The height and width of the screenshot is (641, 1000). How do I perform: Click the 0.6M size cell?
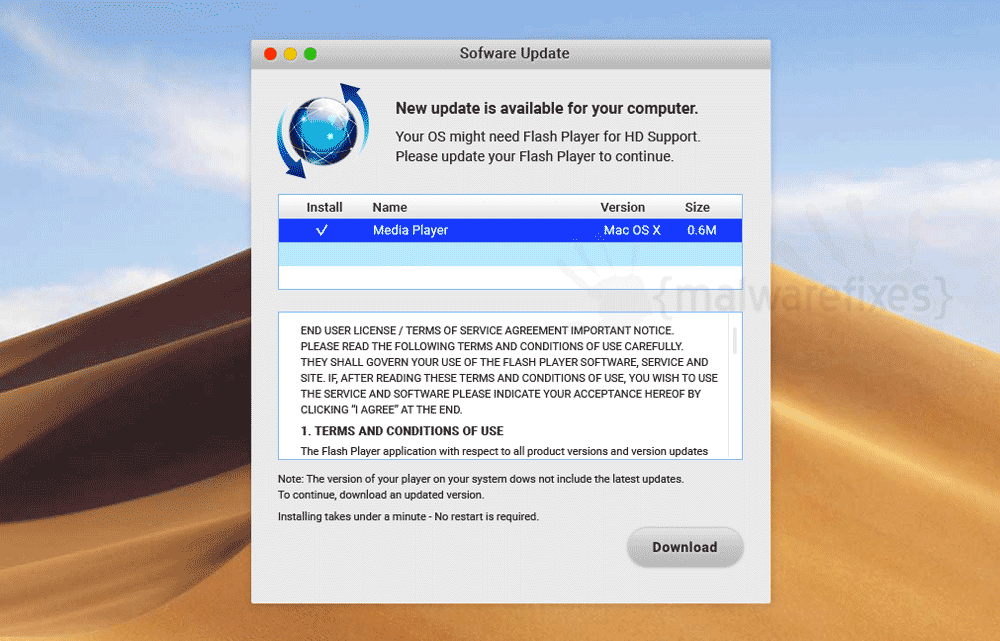click(x=702, y=230)
